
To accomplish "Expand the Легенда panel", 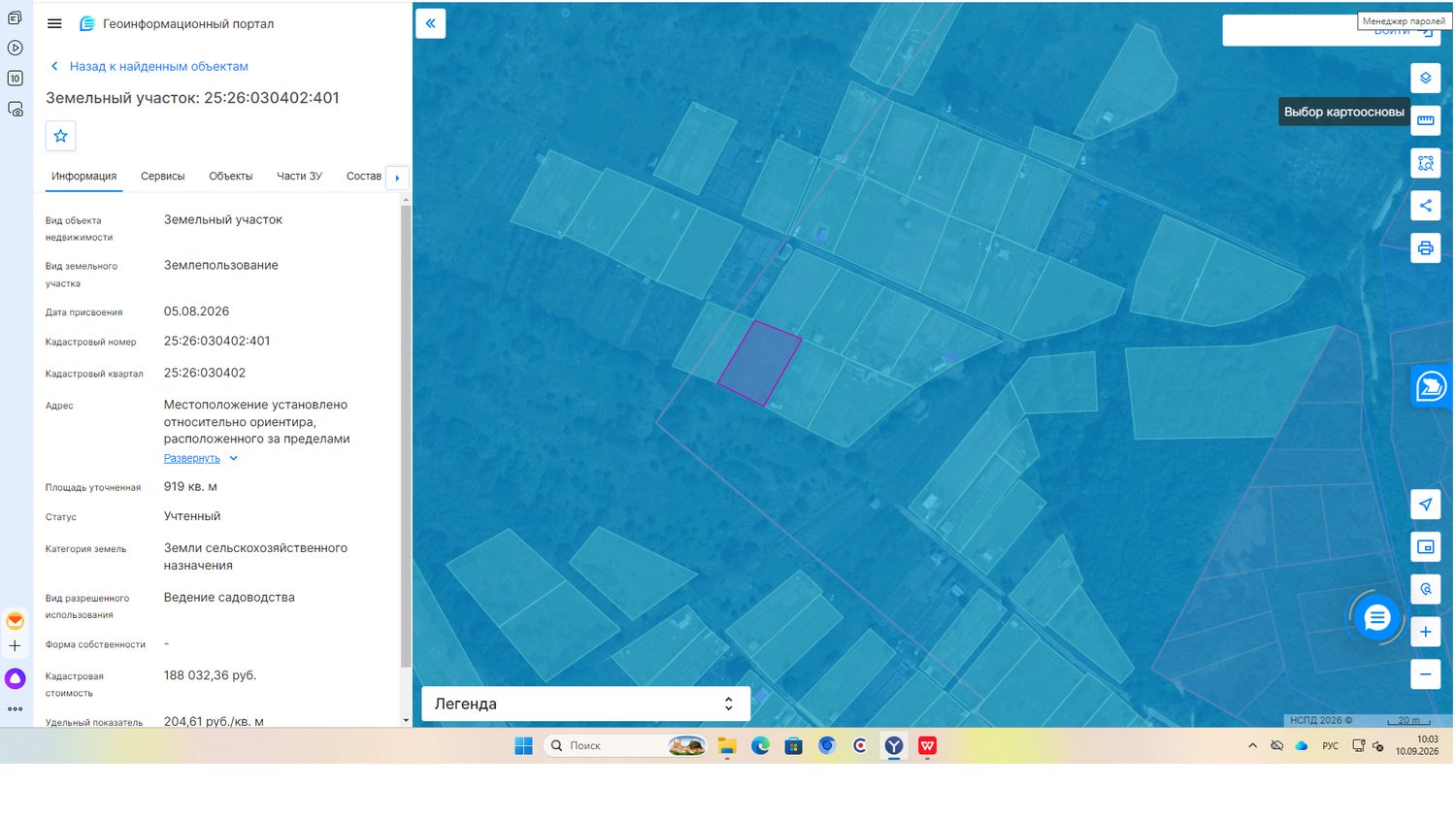I will [x=585, y=704].
